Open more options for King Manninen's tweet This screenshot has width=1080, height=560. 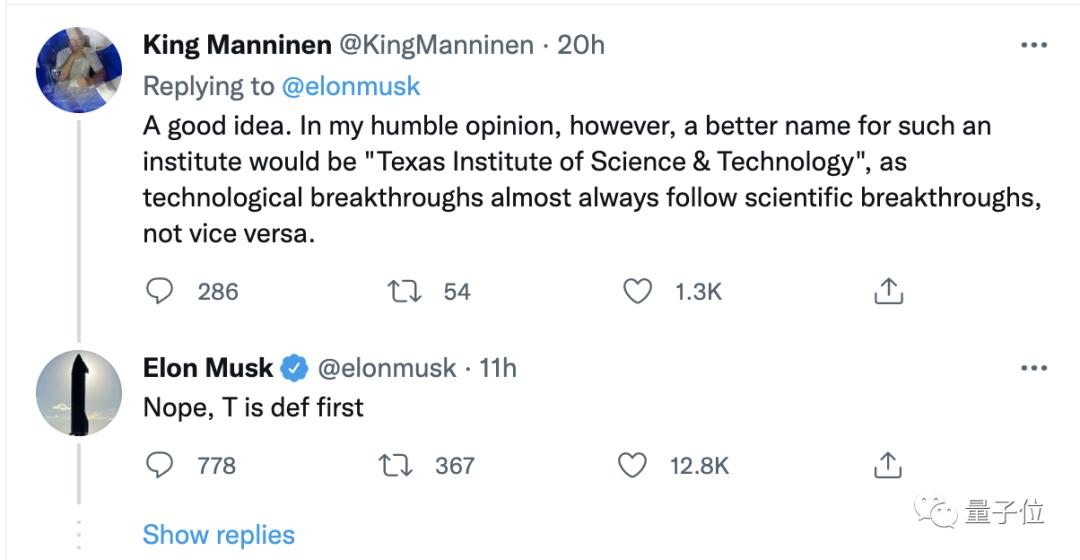[x=1033, y=45]
